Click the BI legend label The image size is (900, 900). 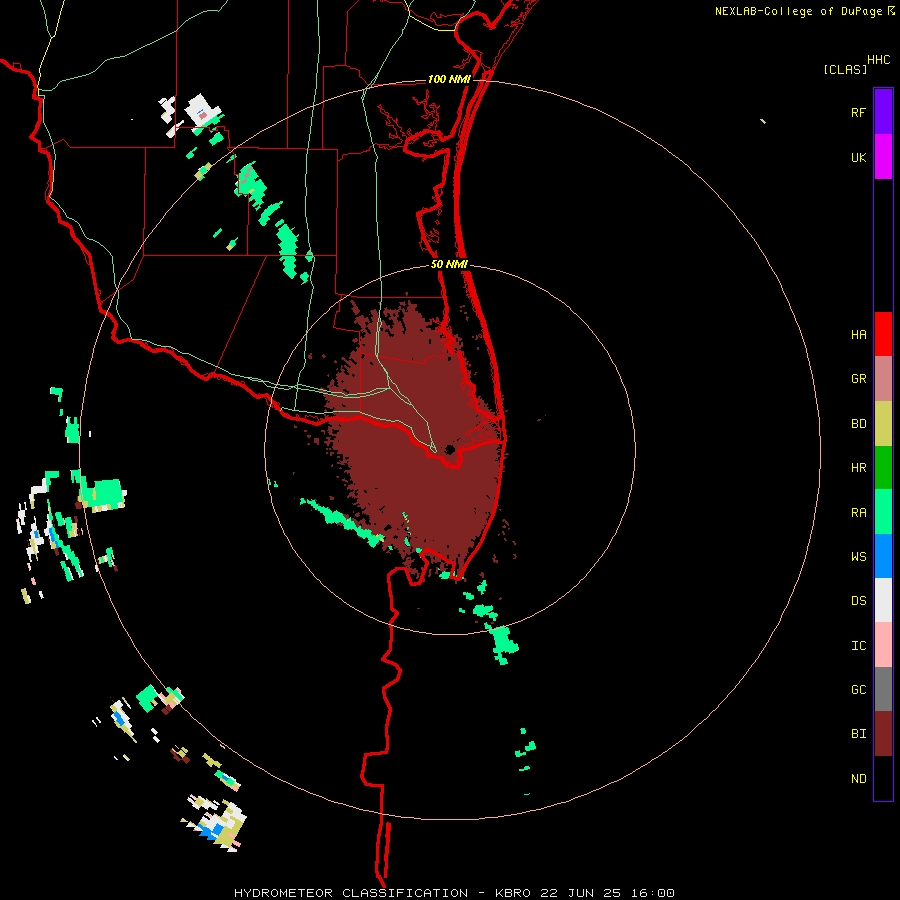[x=858, y=734]
